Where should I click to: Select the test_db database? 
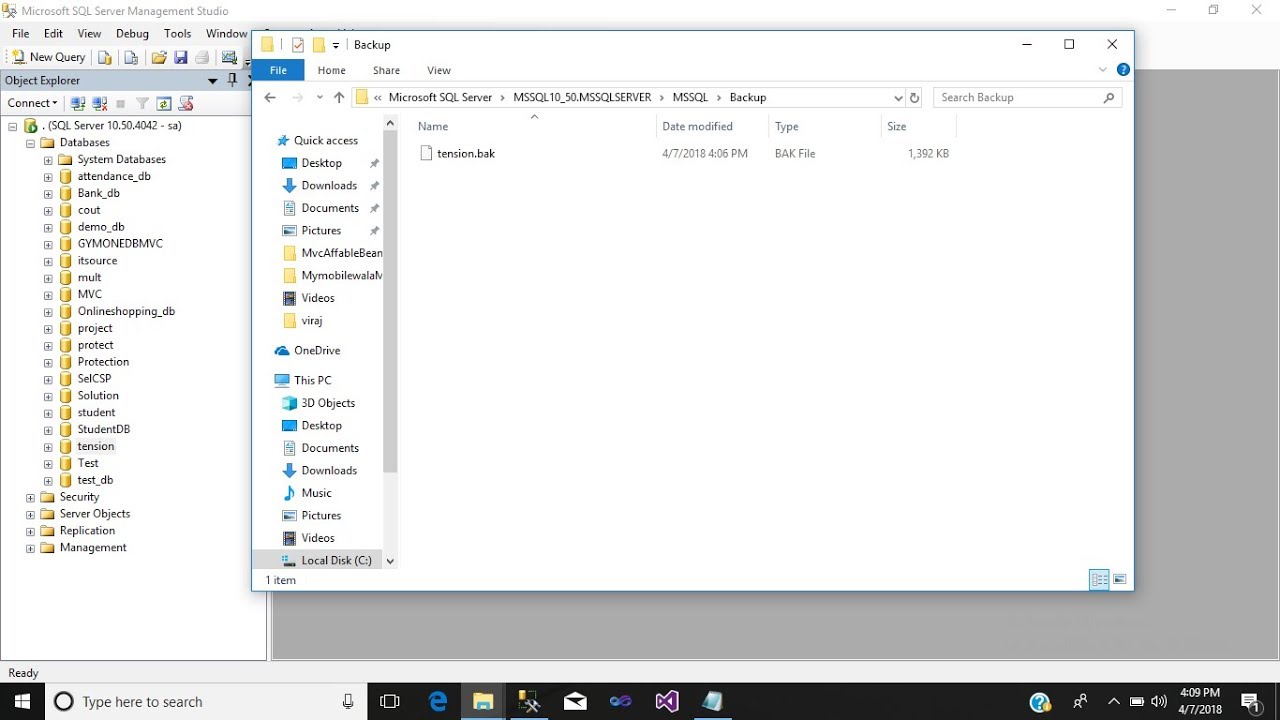pyautogui.click(x=95, y=480)
